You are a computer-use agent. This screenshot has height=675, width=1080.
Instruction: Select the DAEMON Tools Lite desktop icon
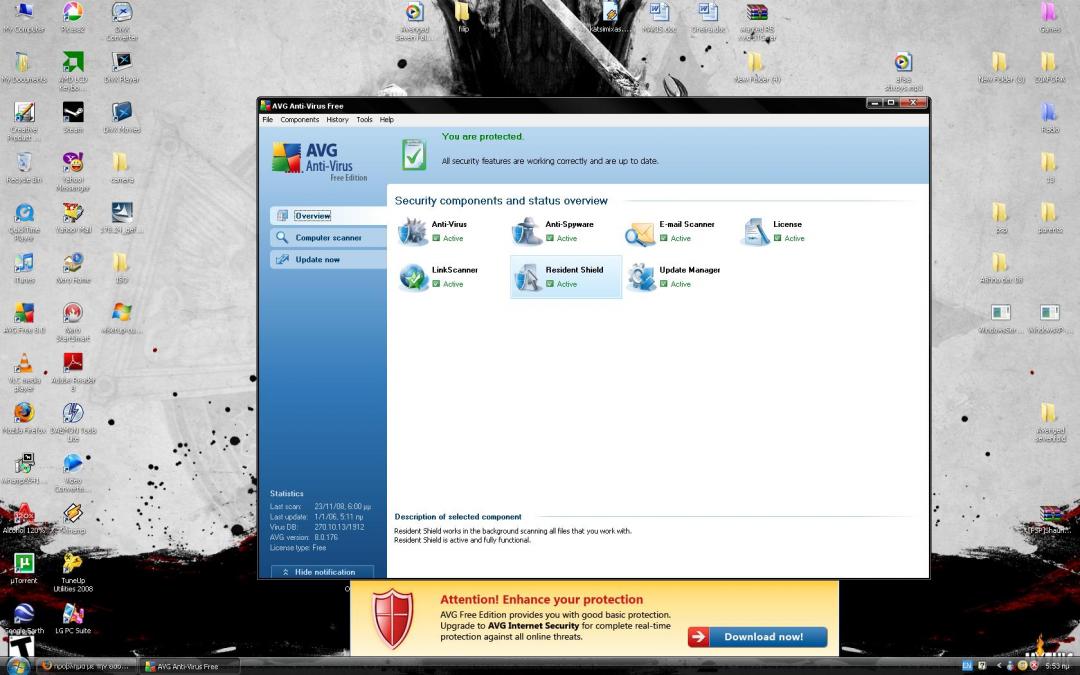pyautogui.click(x=73, y=422)
